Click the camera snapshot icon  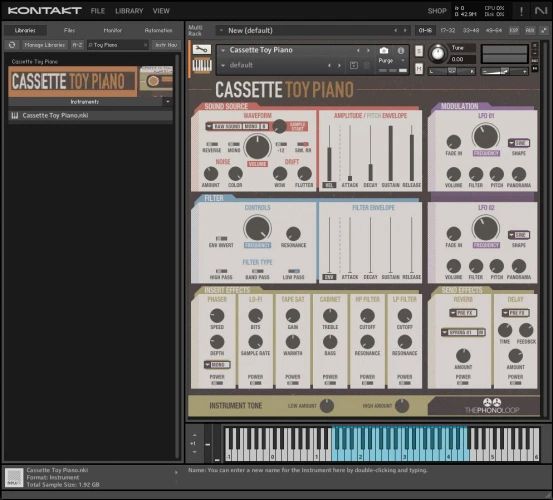384,50
